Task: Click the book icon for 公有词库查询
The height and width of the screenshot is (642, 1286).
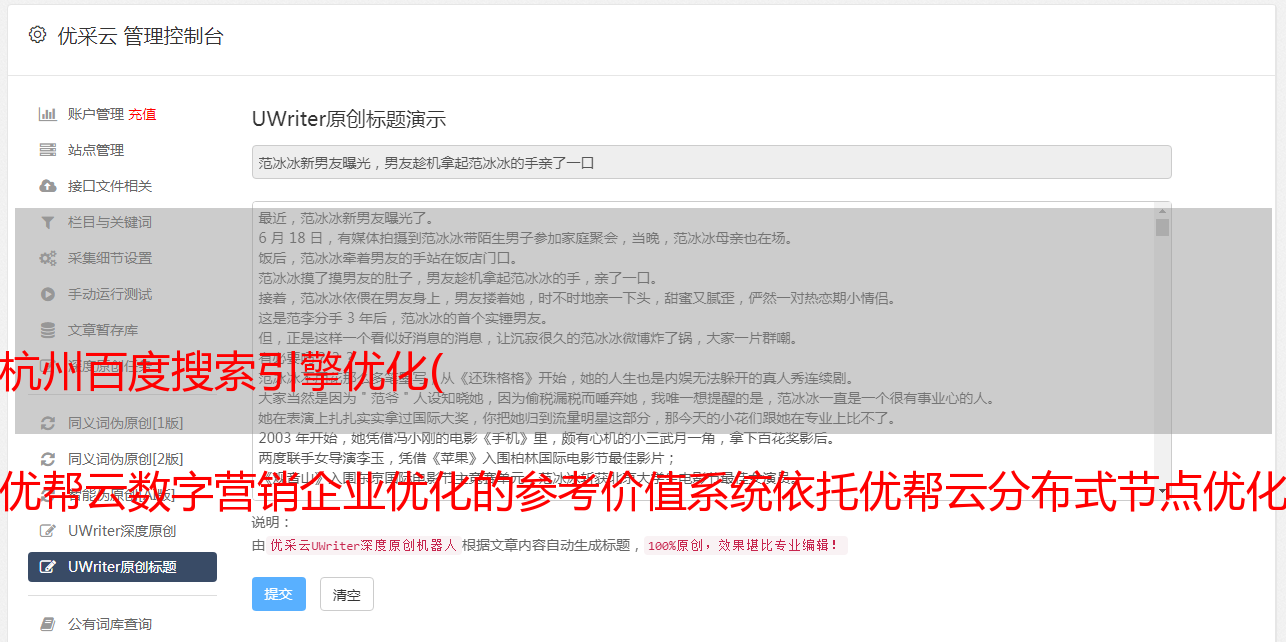Action: tap(47, 624)
